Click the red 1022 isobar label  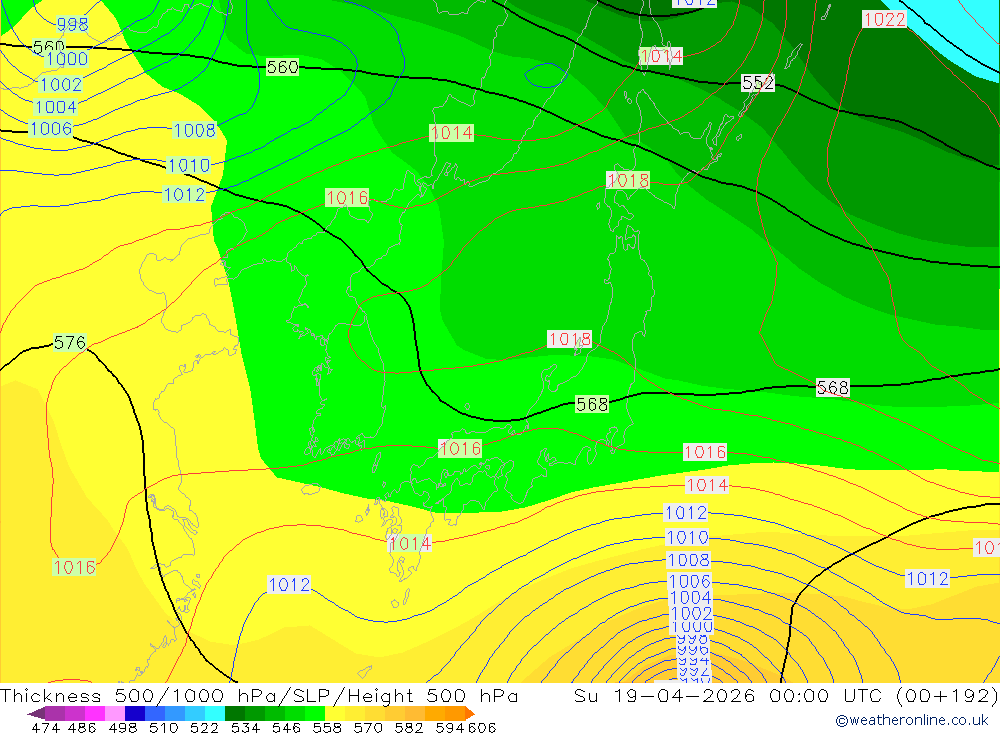click(x=884, y=19)
